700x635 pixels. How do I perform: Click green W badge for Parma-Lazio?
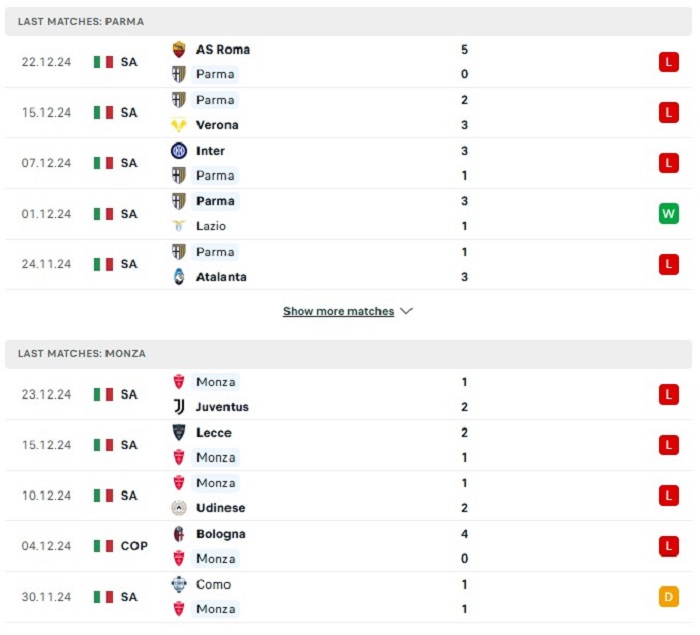click(x=668, y=213)
